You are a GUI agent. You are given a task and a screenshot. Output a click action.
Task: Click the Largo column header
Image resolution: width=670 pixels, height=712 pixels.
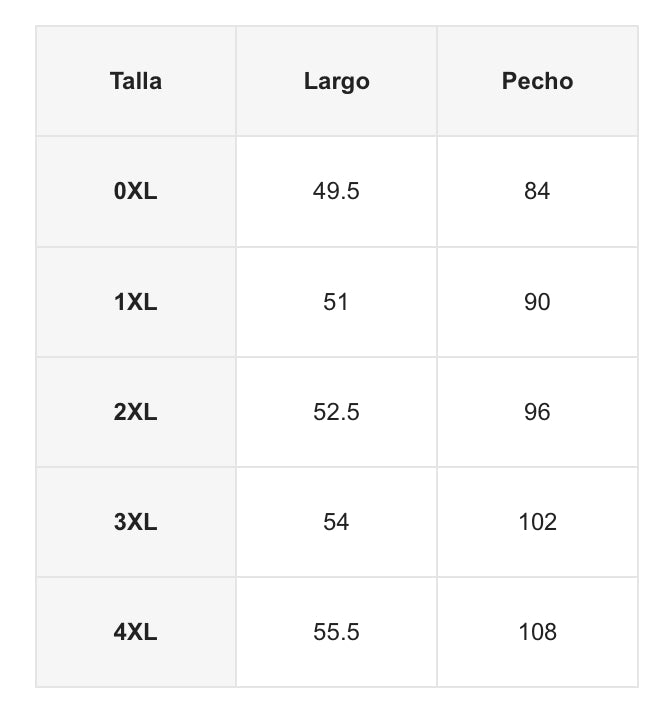[336, 81]
